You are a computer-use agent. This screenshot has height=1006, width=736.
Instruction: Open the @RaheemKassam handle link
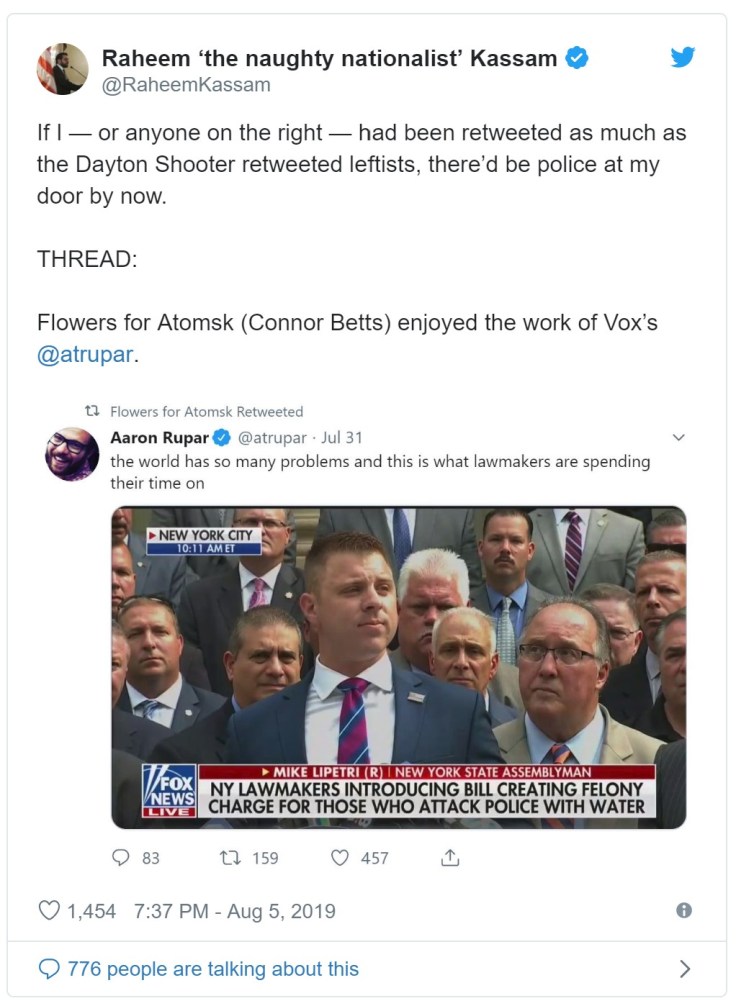pyautogui.click(x=185, y=85)
